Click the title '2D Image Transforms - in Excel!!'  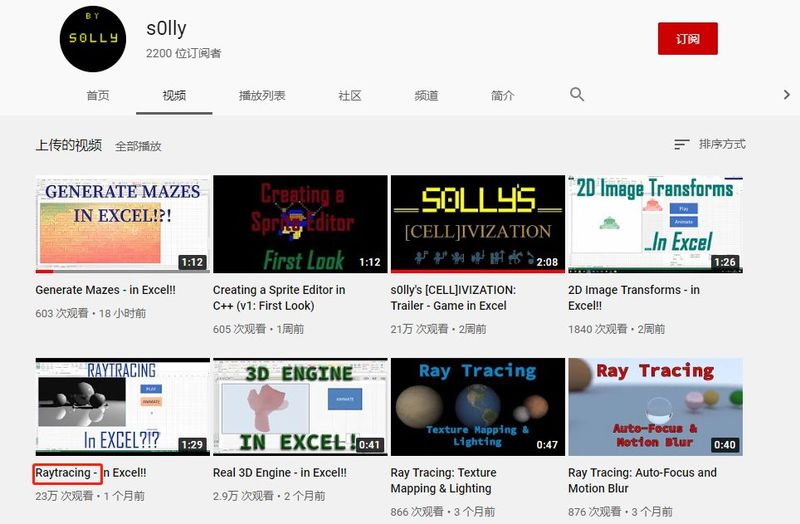click(x=634, y=297)
